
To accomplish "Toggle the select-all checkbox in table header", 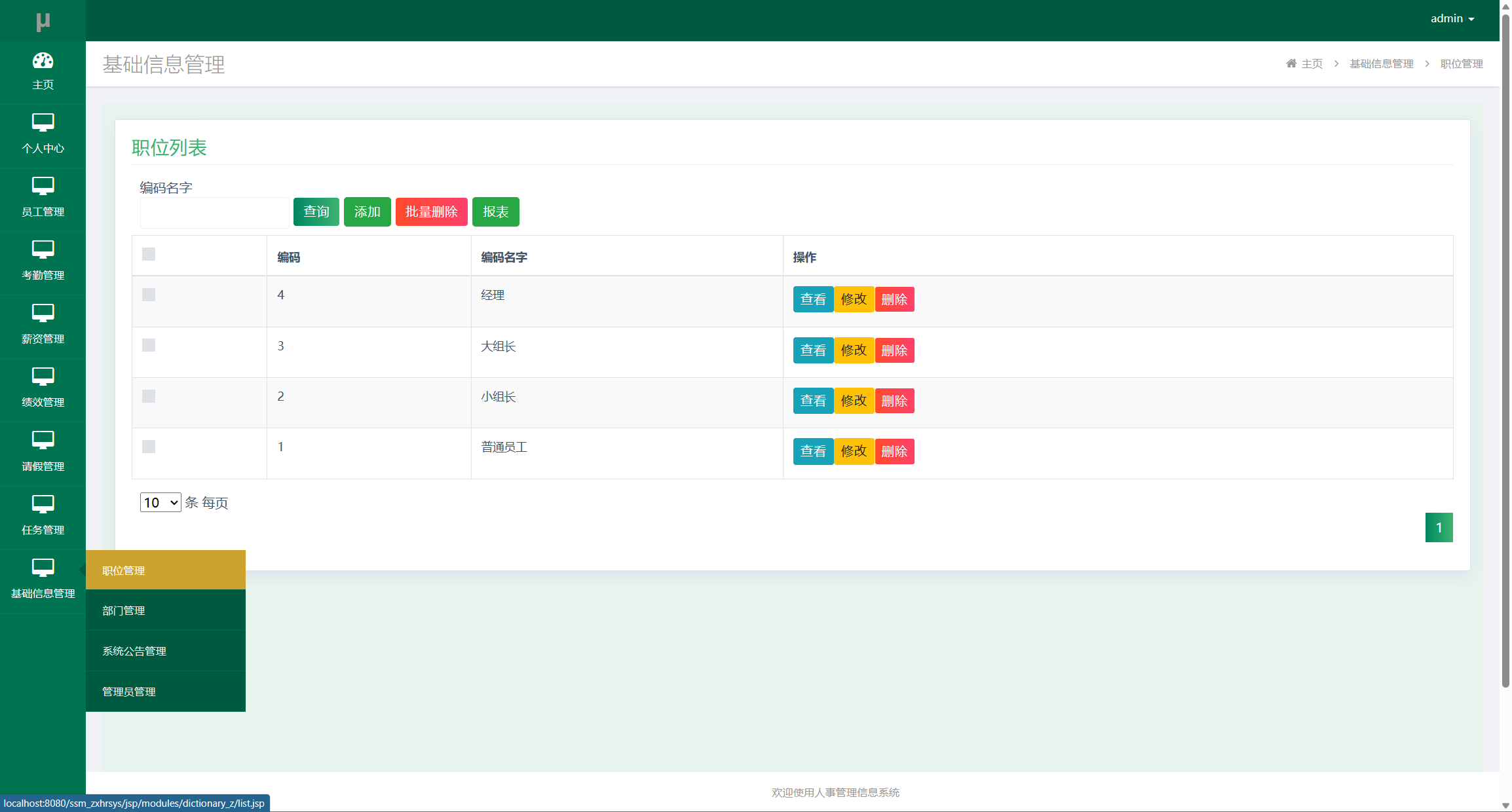I will click(149, 254).
